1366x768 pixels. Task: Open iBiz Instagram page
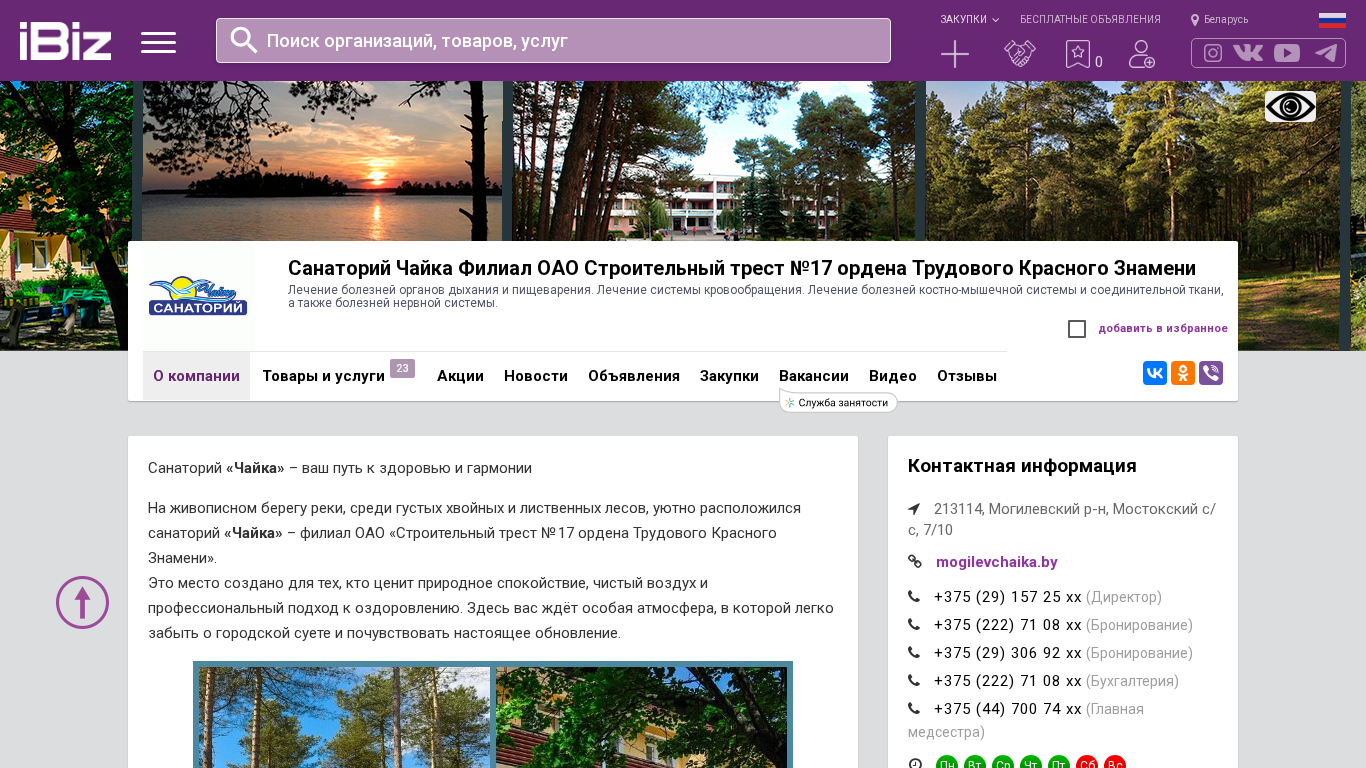pos(1213,53)
